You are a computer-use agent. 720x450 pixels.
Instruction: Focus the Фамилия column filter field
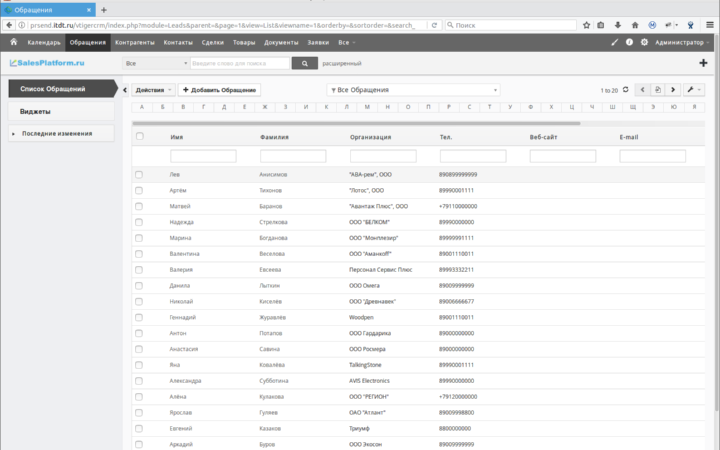pos(293,156)
